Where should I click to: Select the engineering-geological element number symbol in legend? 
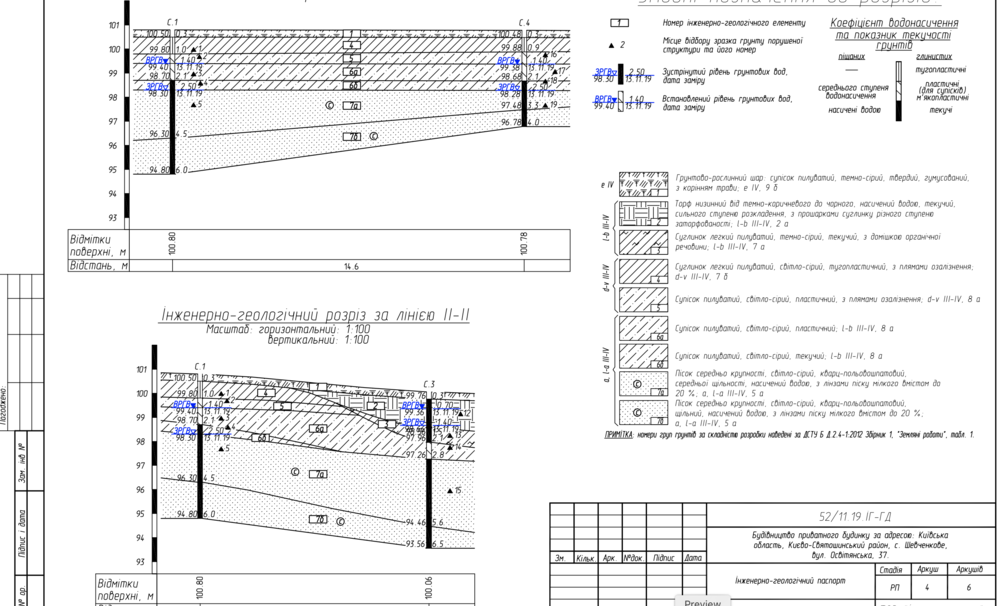[621, 22]
